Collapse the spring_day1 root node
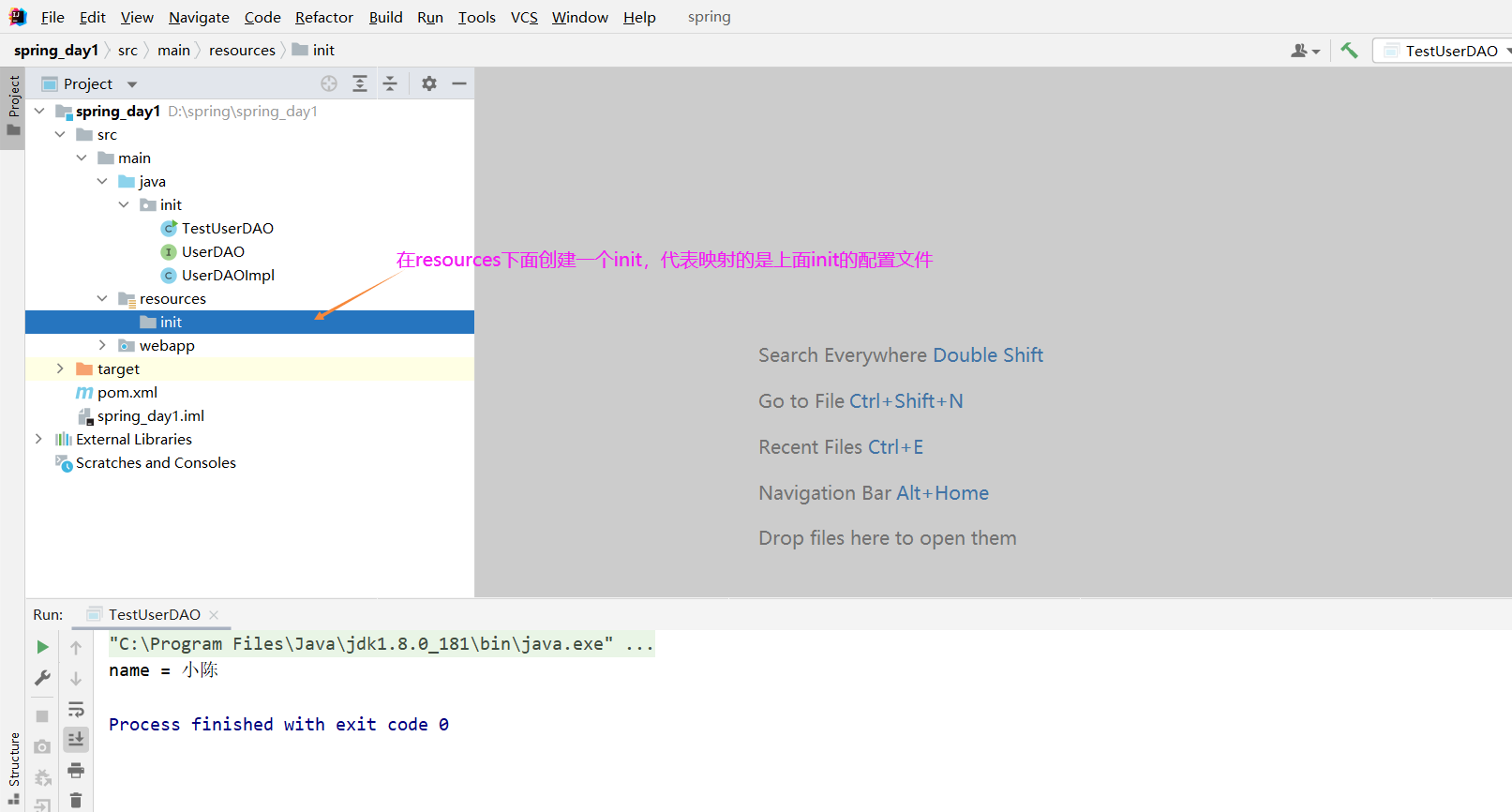Image resolution: width=1512 pixels, height=812 pixels. pyautogui.click(x=39, y=111)
